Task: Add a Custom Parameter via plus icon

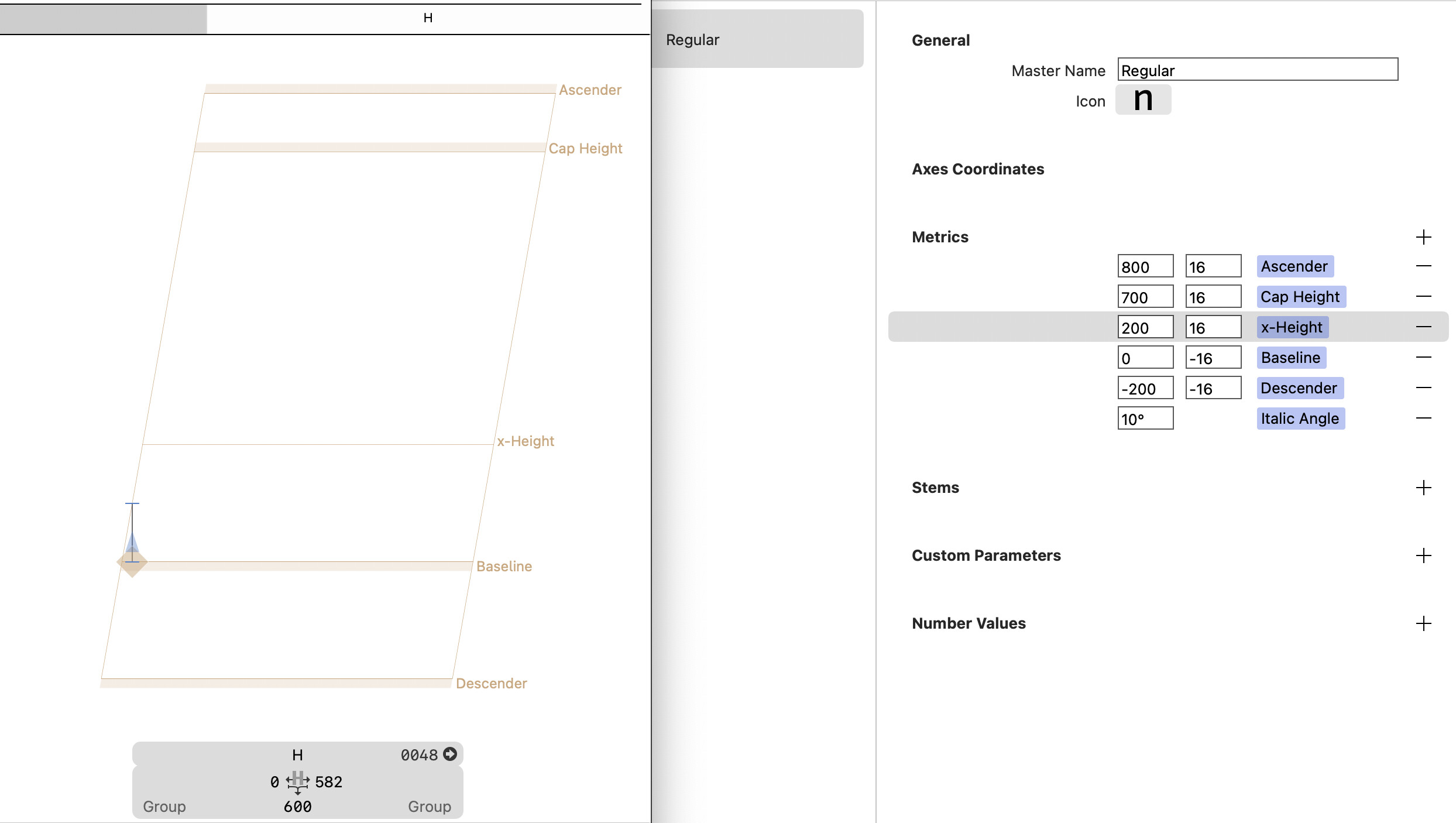Action: [x=1423, y=555]
